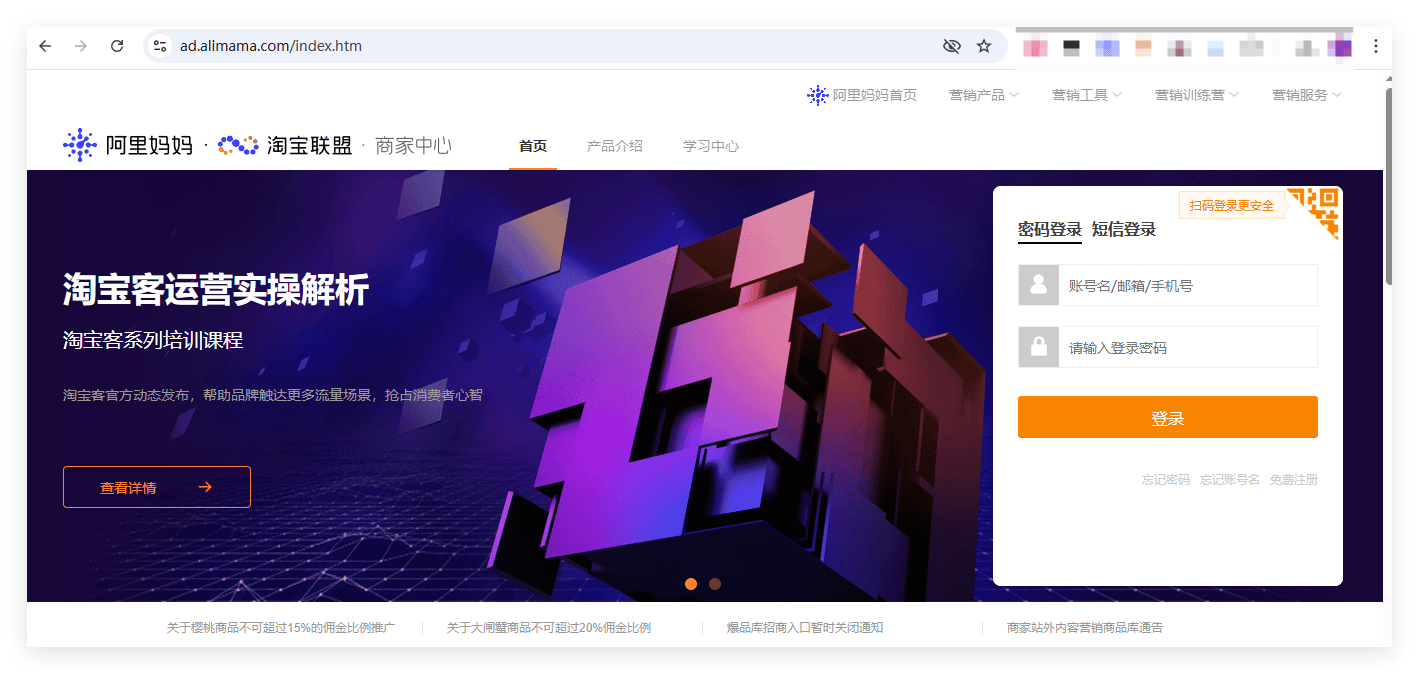Click the 查看详情 banner button

point(157,487)
